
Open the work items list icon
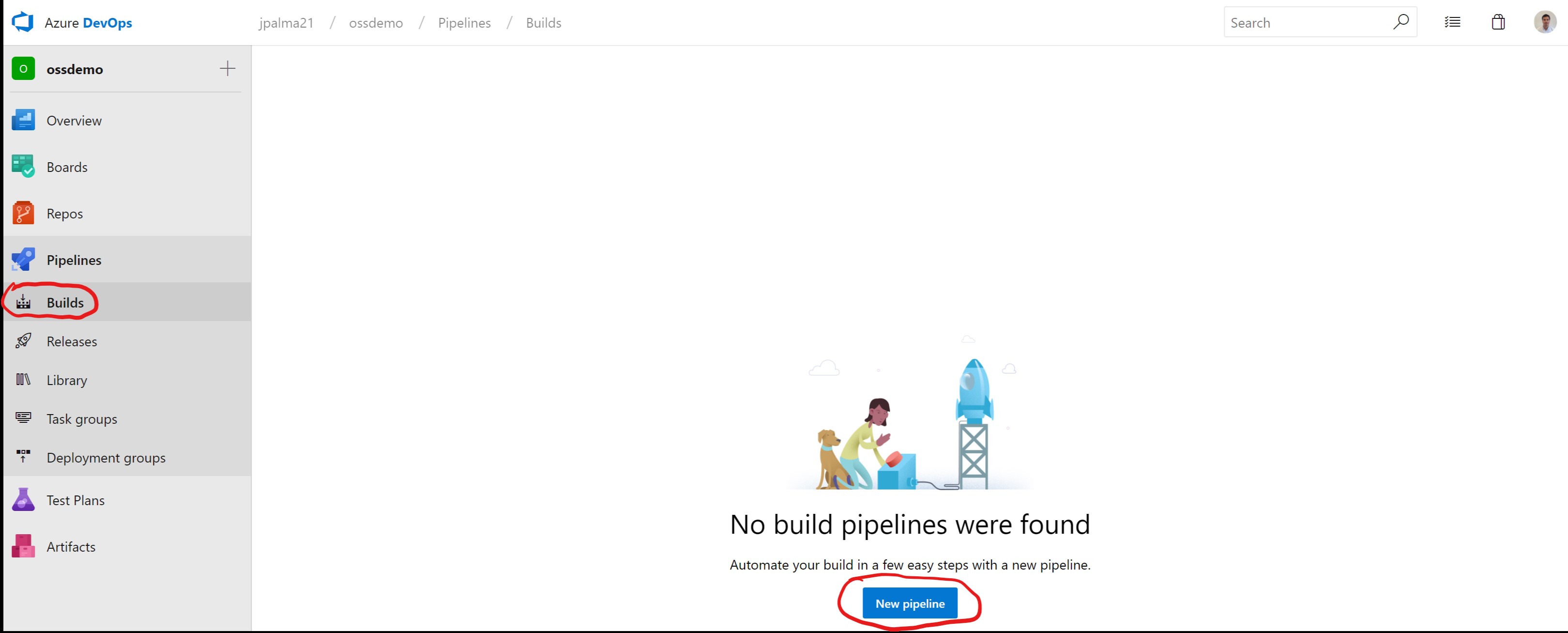1452,23
